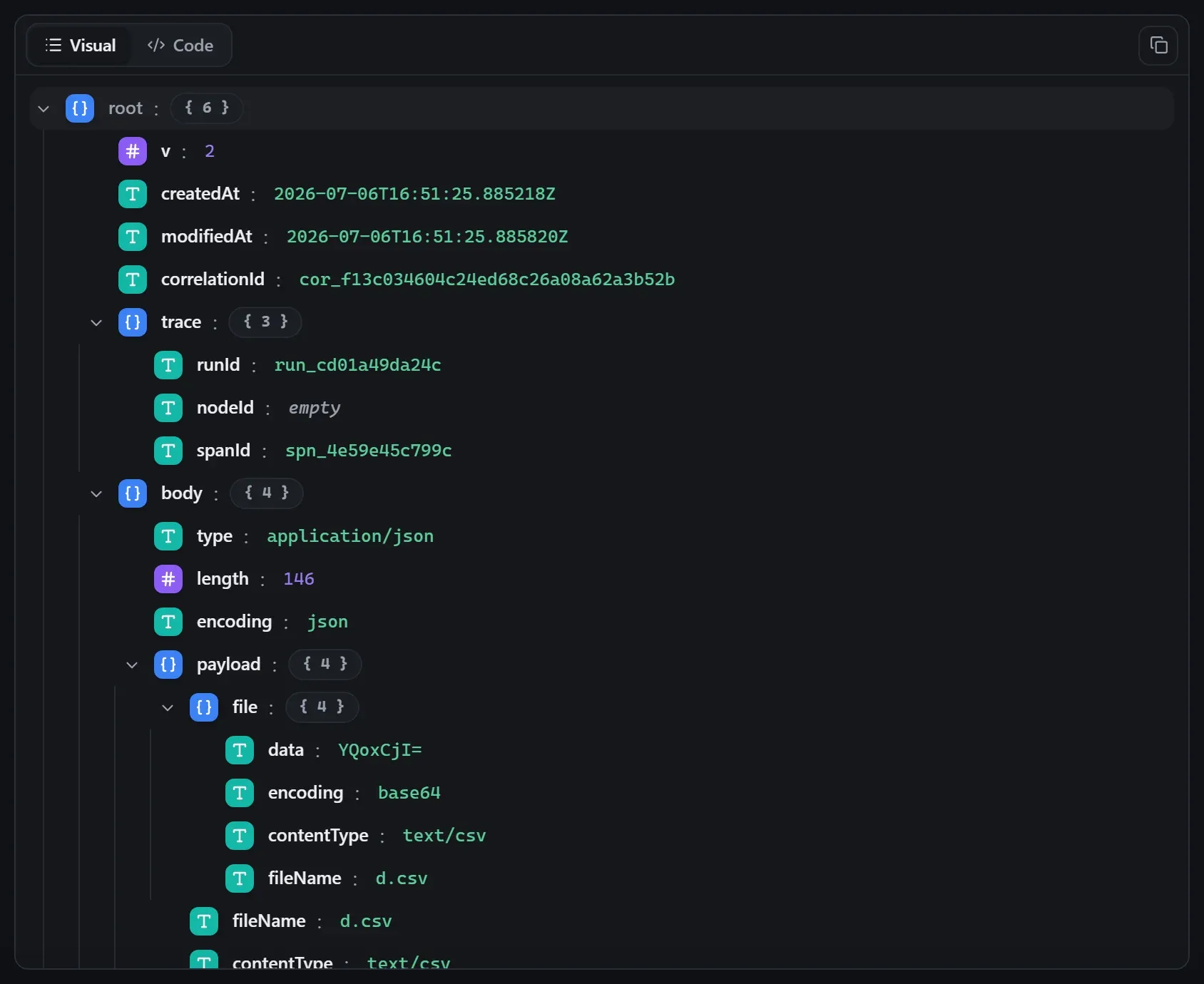Collapse the payload object chevron
Viewport: 1204px width, 984px height.
pyautogui.click(x=132, y=665)
